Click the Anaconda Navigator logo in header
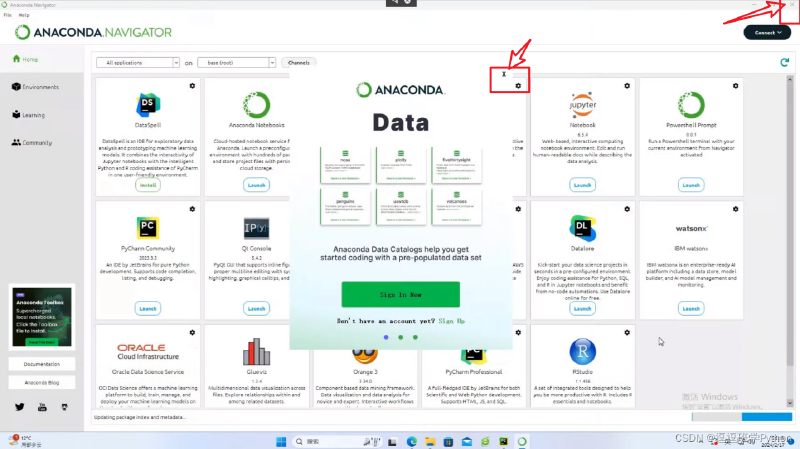Viewport: 800px width, 449px height. 93,32
